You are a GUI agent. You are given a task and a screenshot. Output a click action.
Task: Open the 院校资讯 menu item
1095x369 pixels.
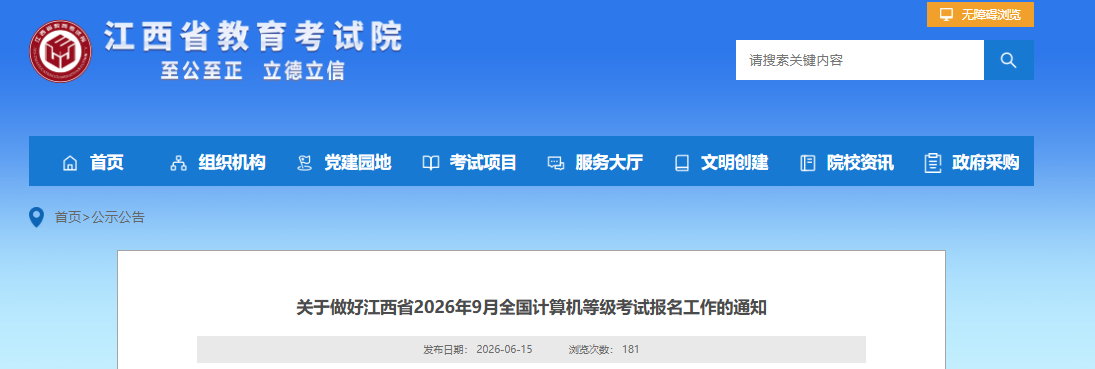point(860,164)
